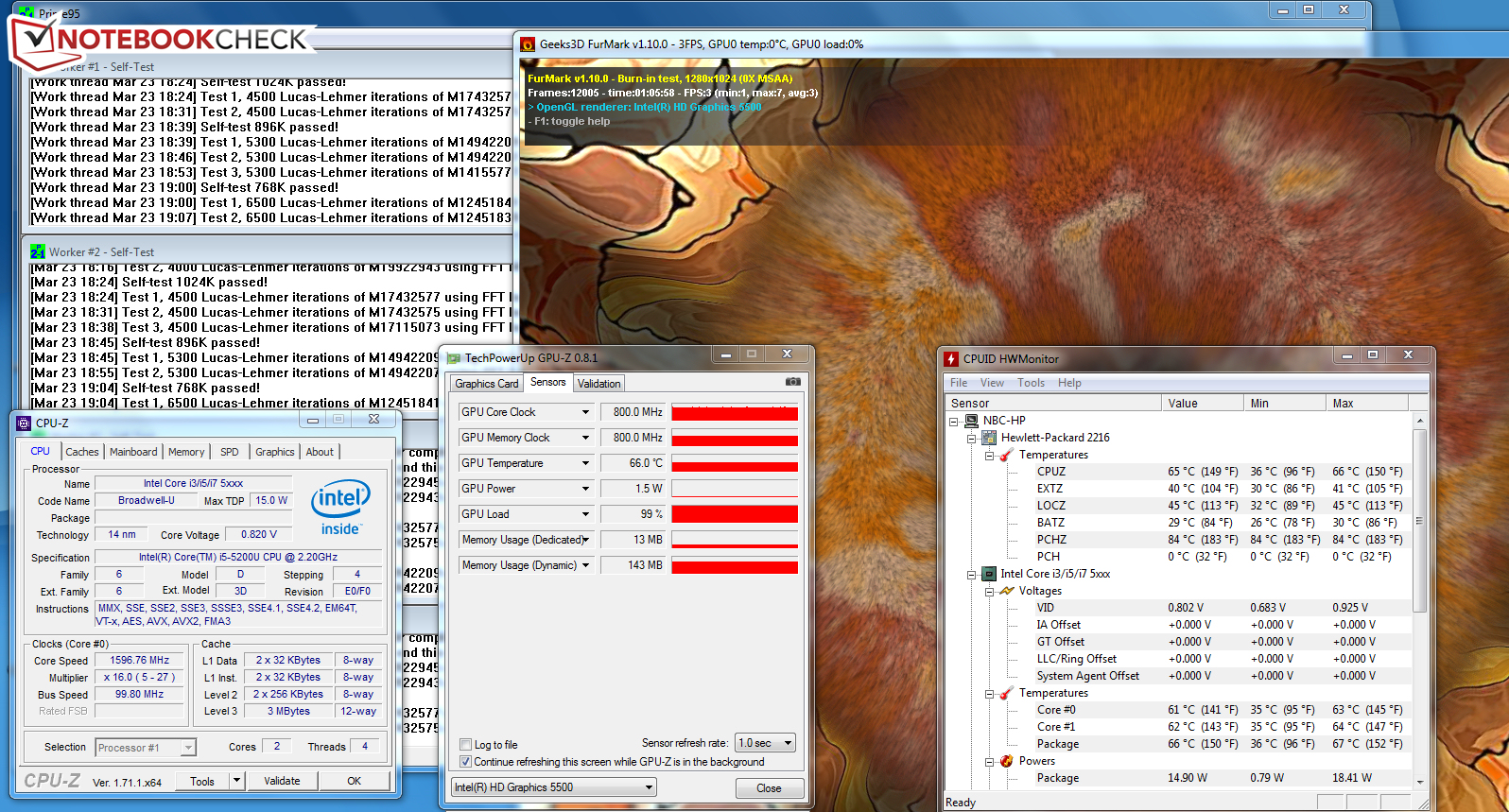This screenshot has width=1509, height=812.
Task: Open the GPU Core Clock sensor dropdown
Action: 585,412
